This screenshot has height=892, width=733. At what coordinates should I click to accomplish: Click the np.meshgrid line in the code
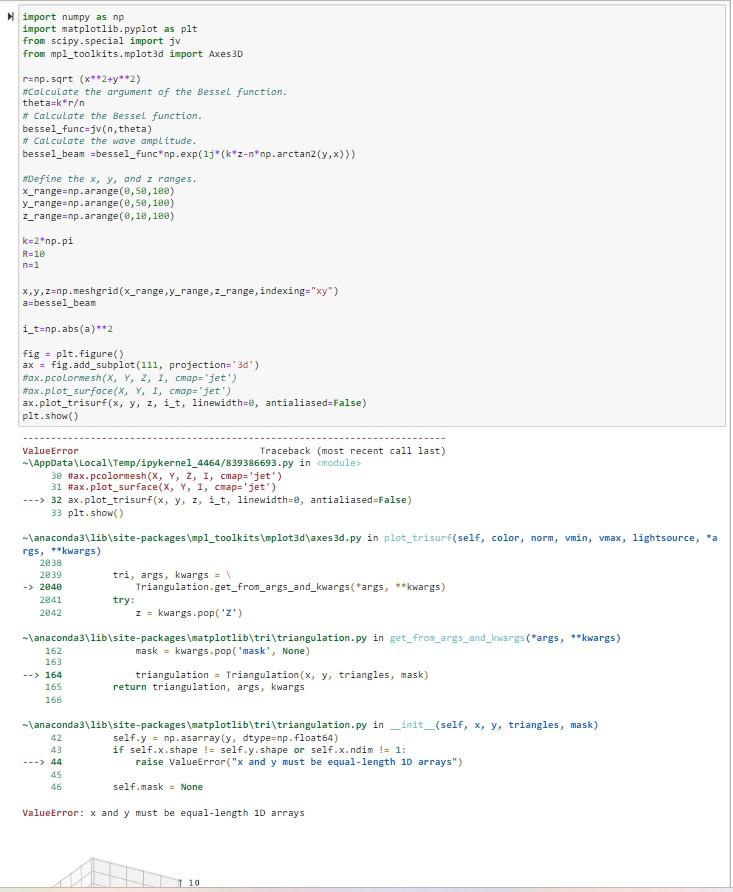180,291
